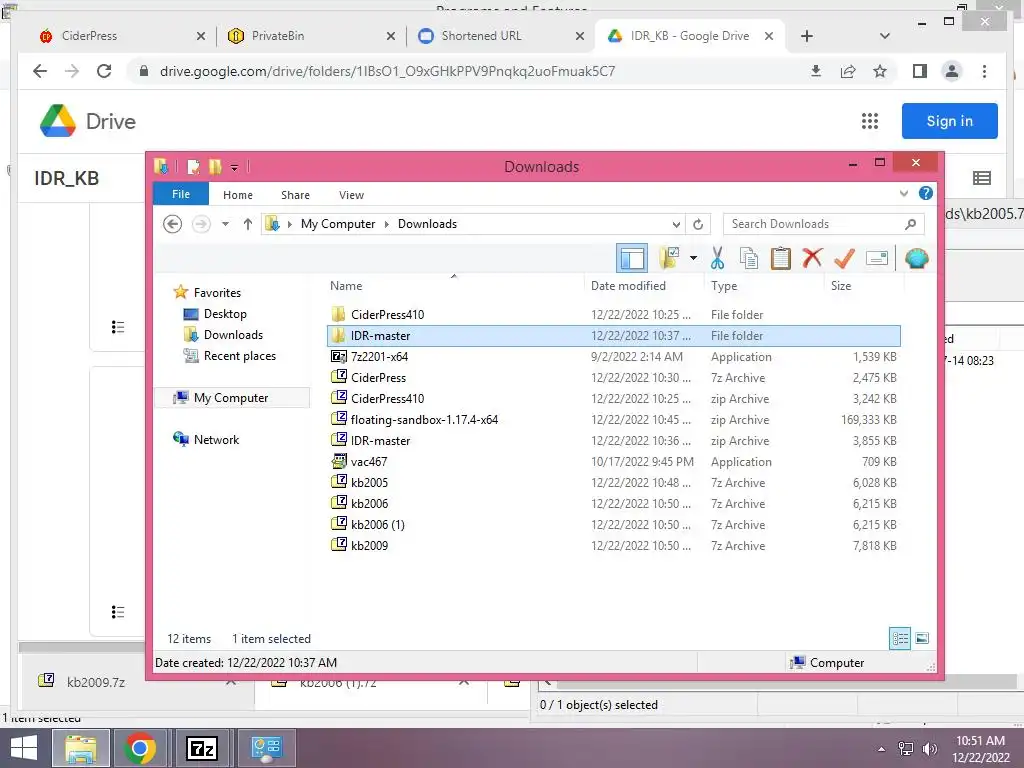This screenshot has width=1024, height=768.
Task: Click the blue shell icon in toolbar
Action: [x=916, y=259]
